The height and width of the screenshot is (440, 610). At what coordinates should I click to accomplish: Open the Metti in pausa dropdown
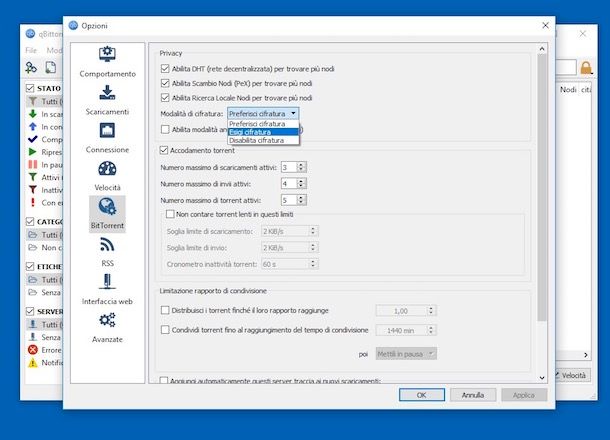pyautogui.click(x=406, y=354)
